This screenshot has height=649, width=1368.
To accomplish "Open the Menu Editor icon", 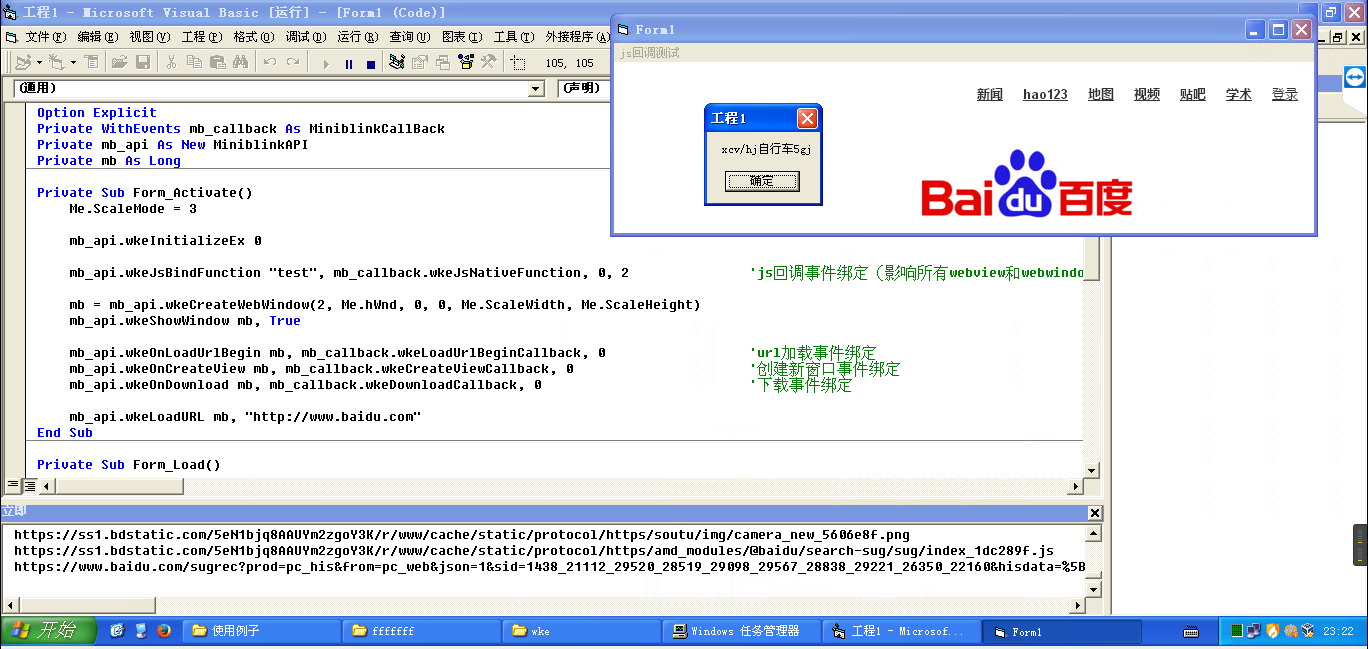I will click(92, 62).
